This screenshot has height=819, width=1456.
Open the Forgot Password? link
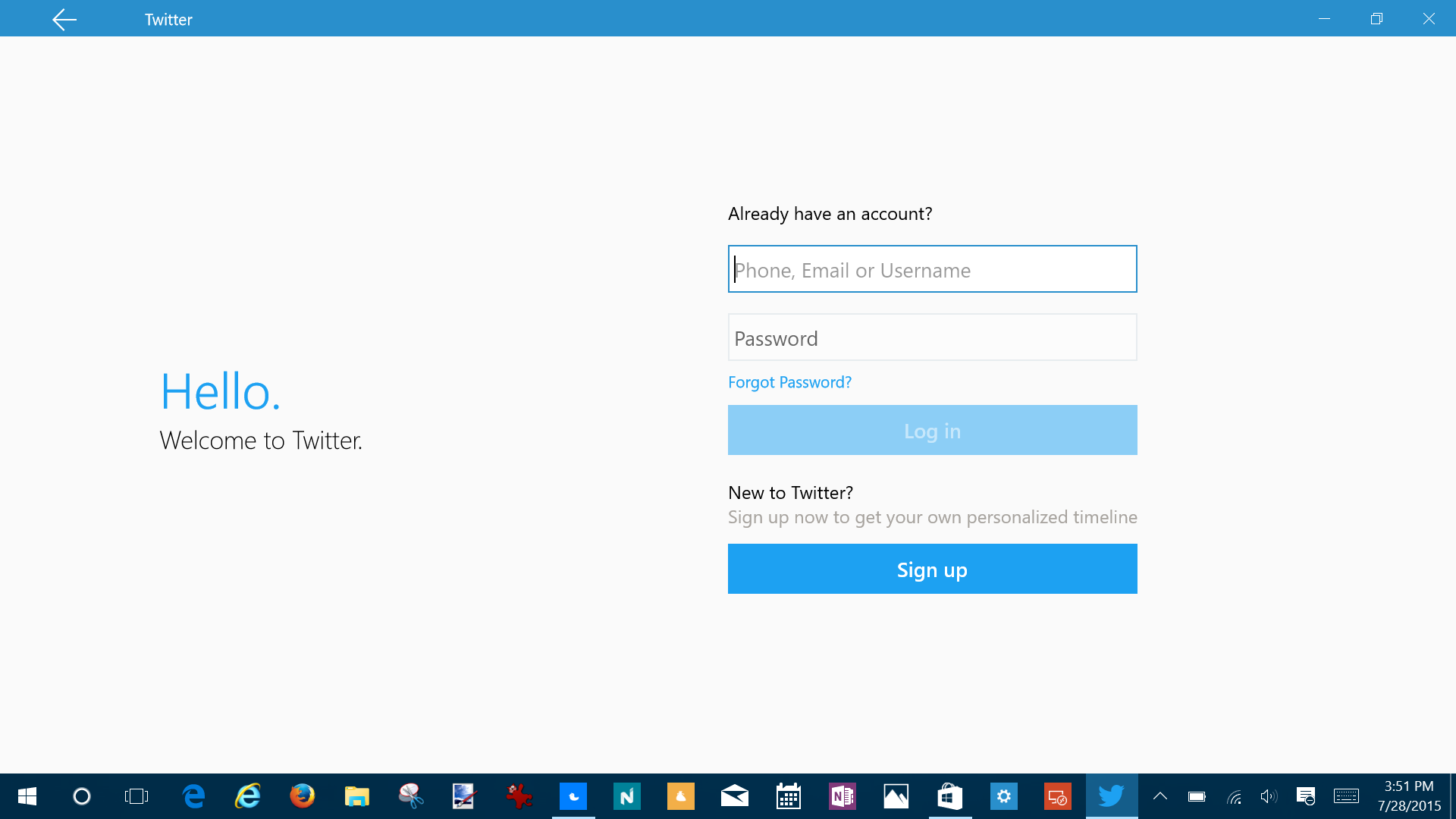(789, 382)
